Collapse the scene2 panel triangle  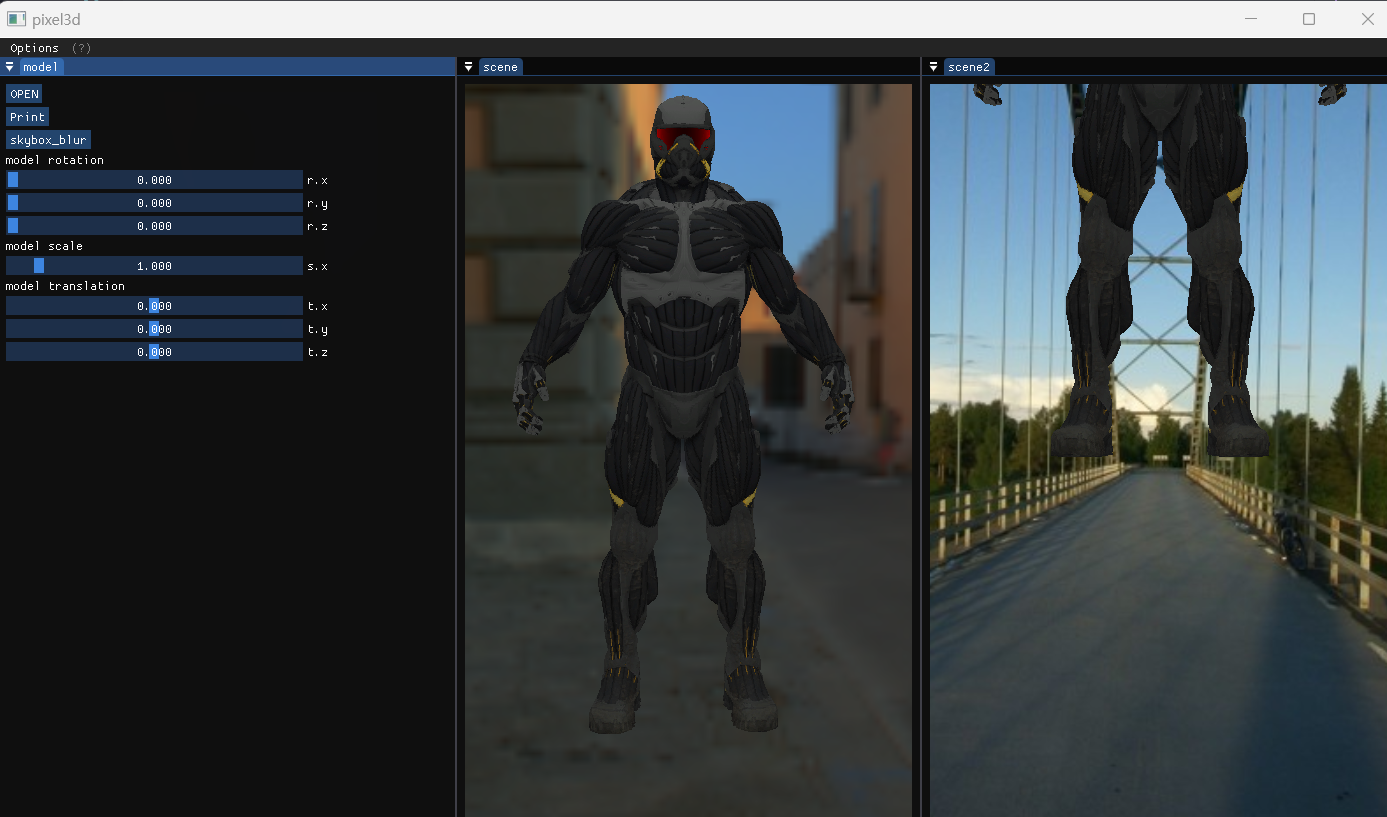coord(933,67)
